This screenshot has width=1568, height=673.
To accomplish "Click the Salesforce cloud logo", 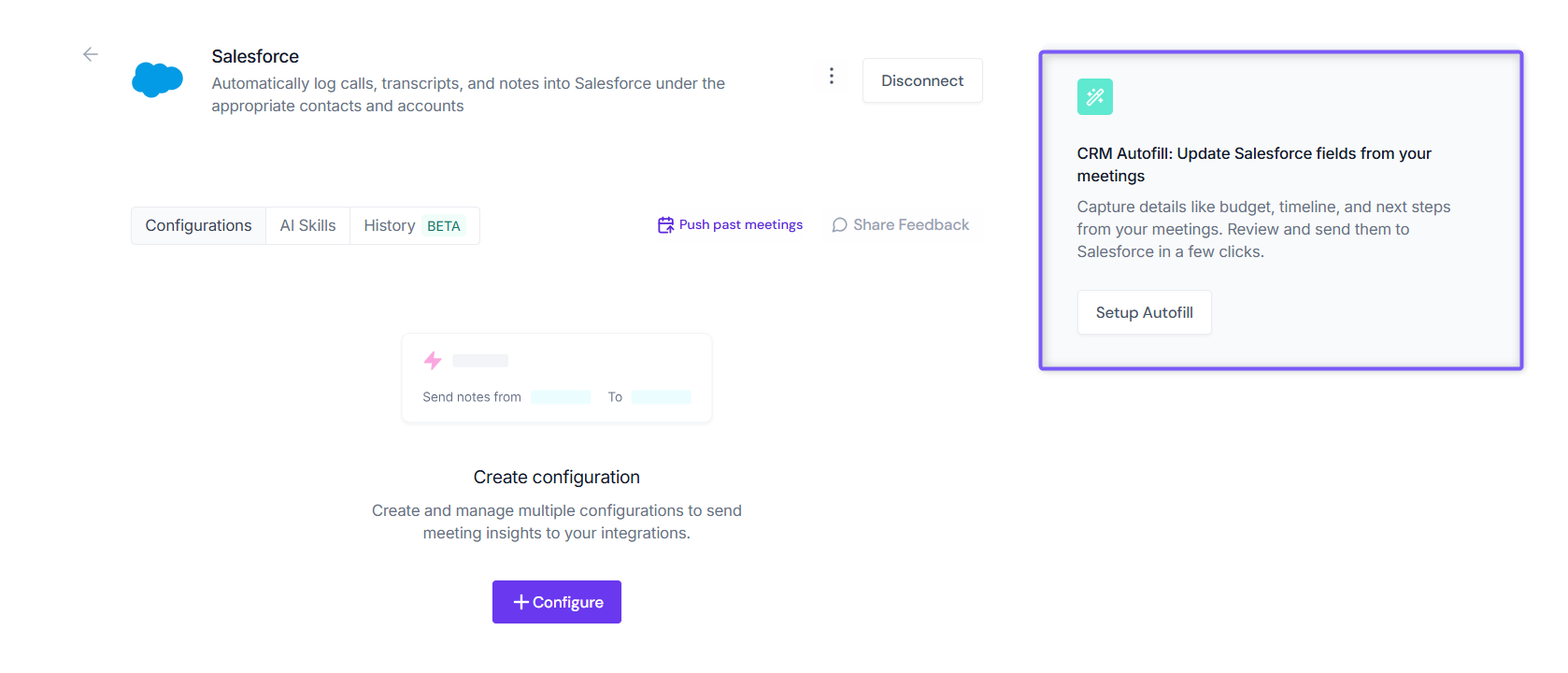I will 157,80.
